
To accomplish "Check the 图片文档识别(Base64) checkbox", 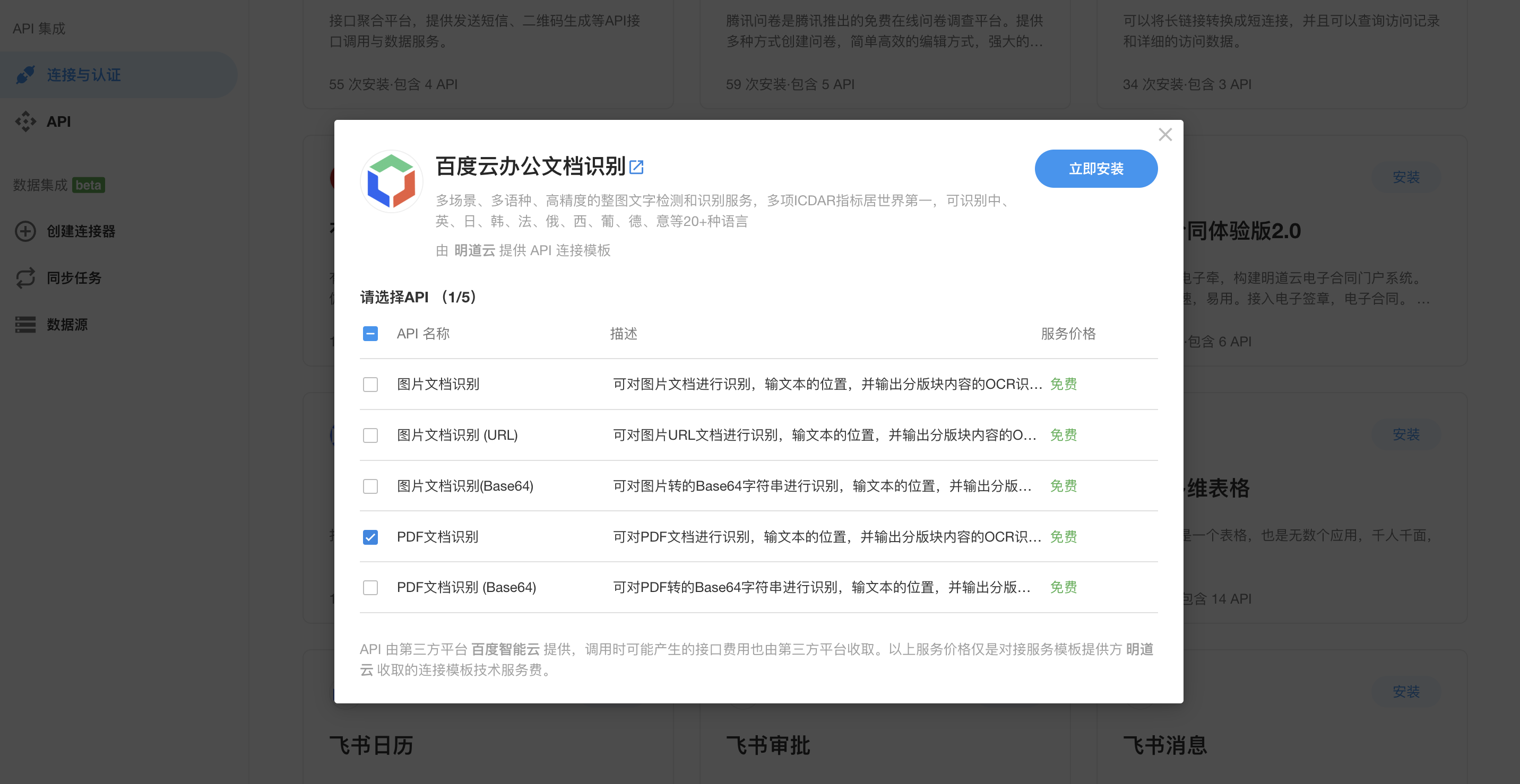I will point(370,486).
